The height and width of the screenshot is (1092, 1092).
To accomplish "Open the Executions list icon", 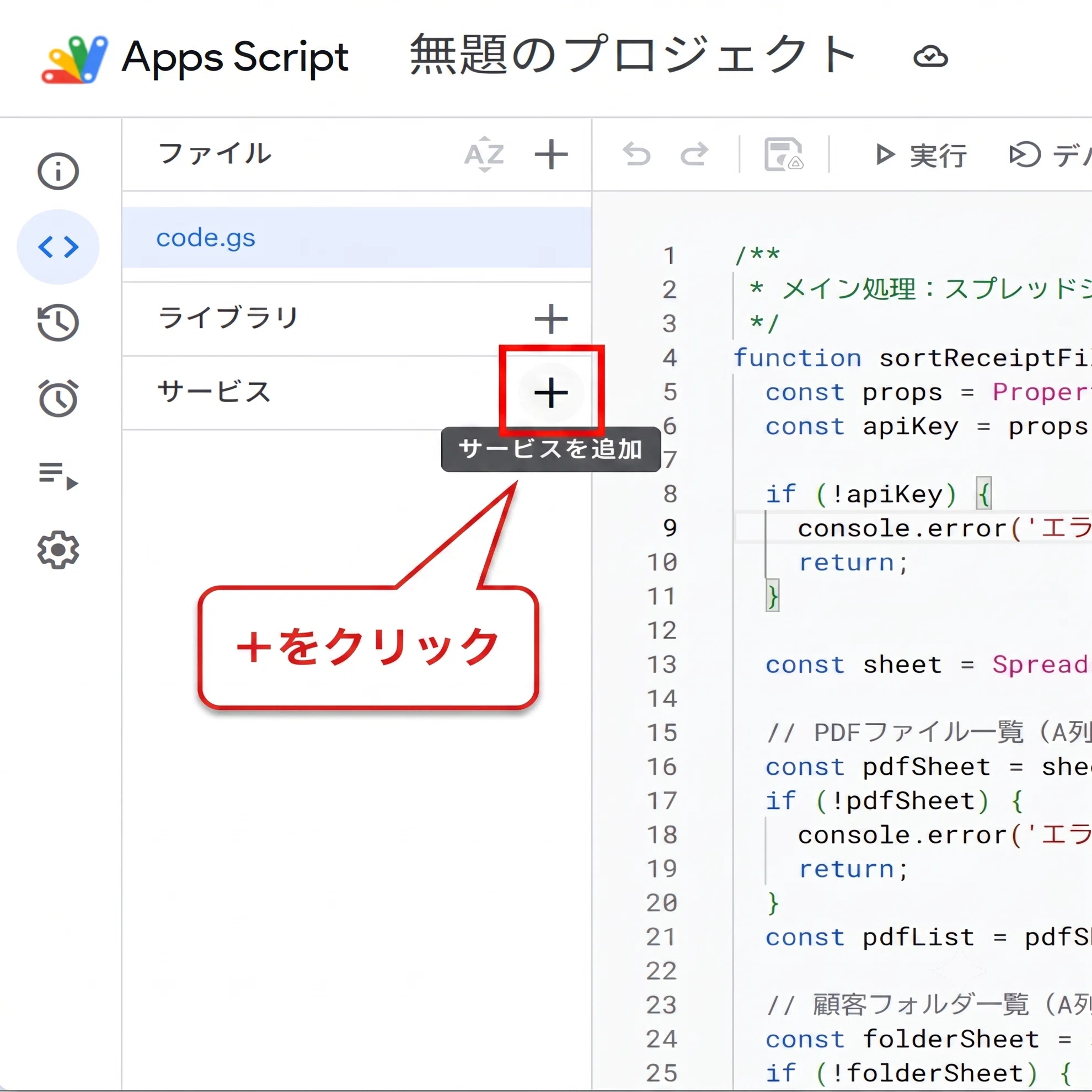I will (58, 475).
